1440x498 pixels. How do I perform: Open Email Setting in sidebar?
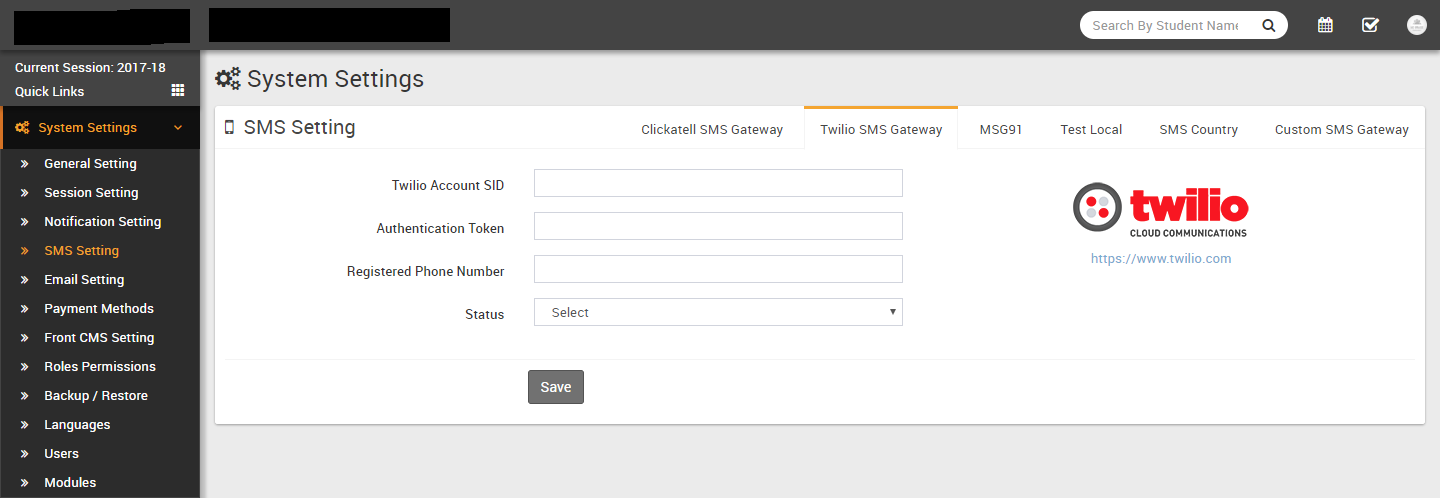pos(84,280)
